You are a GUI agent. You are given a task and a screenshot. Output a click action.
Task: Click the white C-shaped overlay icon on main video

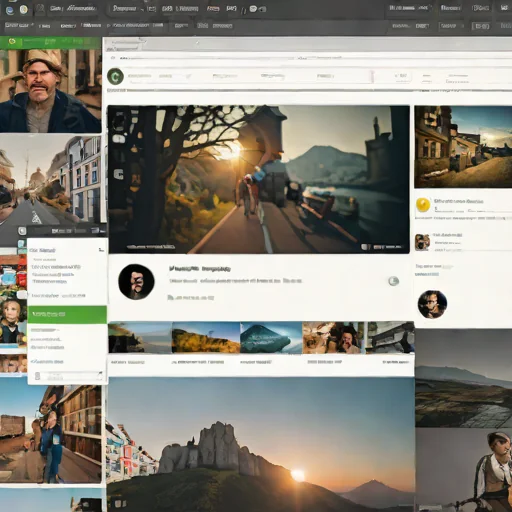point(118,174)
